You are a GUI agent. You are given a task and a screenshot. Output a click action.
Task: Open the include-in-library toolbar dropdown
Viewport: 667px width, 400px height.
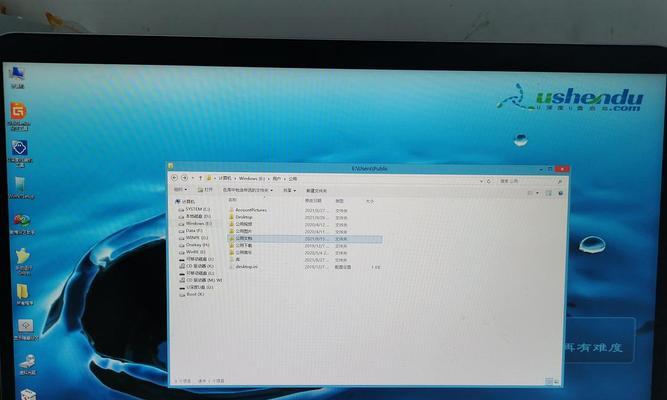coord(248,190)
